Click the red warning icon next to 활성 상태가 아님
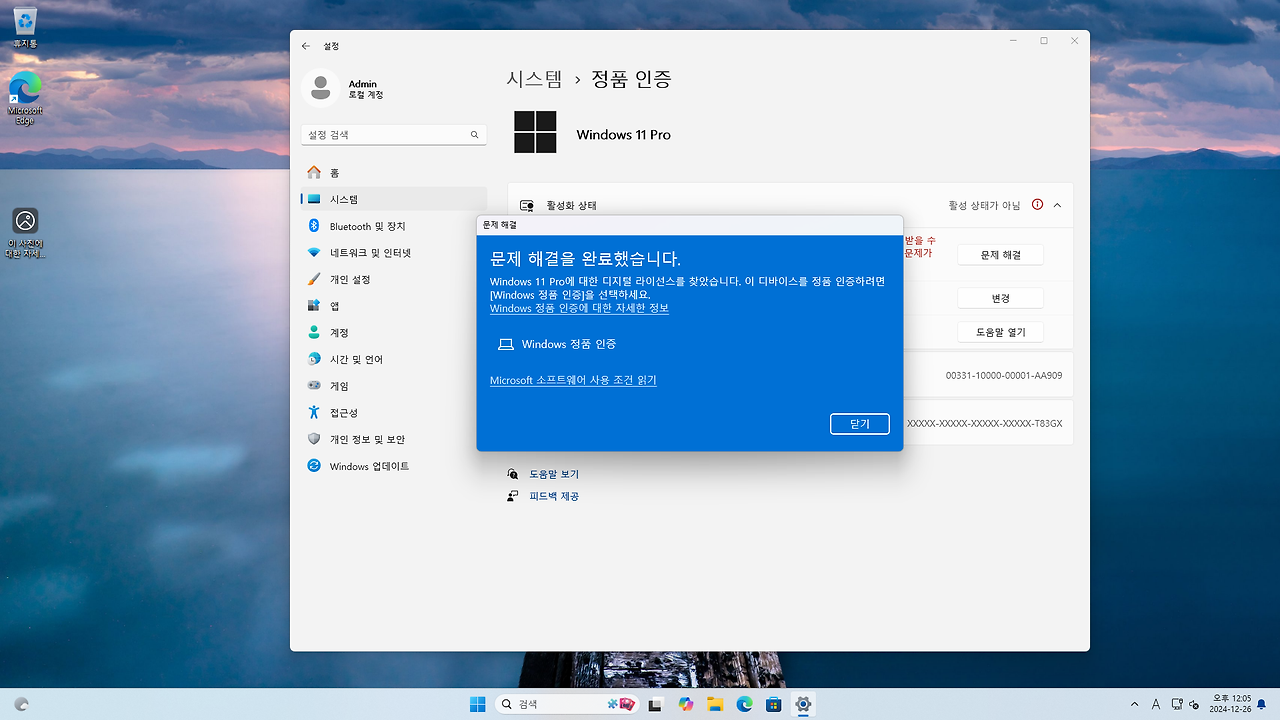Screen dimensions: 1280x720 pyautogui.click(x=1037, y=203)
